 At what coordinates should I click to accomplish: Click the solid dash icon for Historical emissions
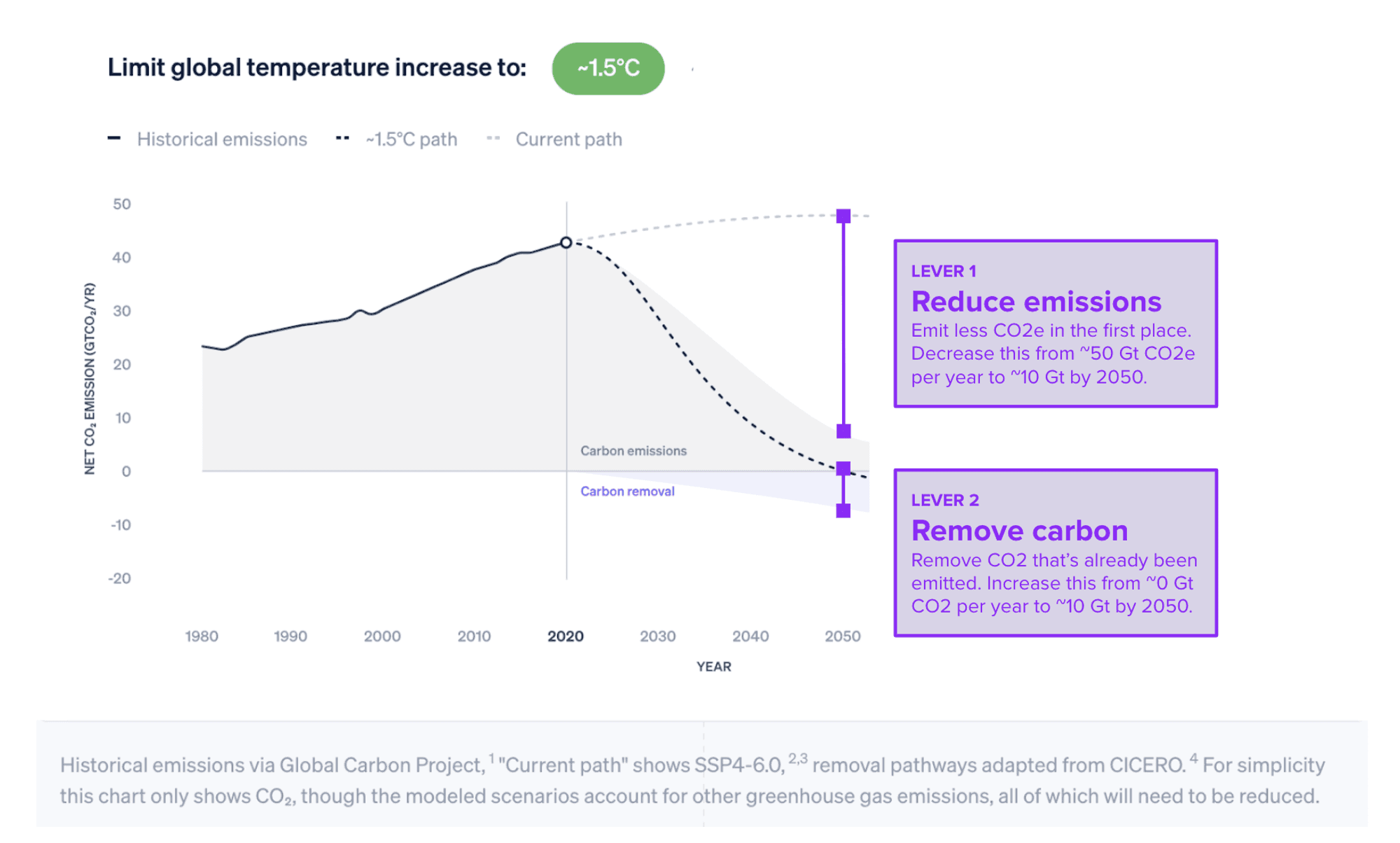click(114, 138)
